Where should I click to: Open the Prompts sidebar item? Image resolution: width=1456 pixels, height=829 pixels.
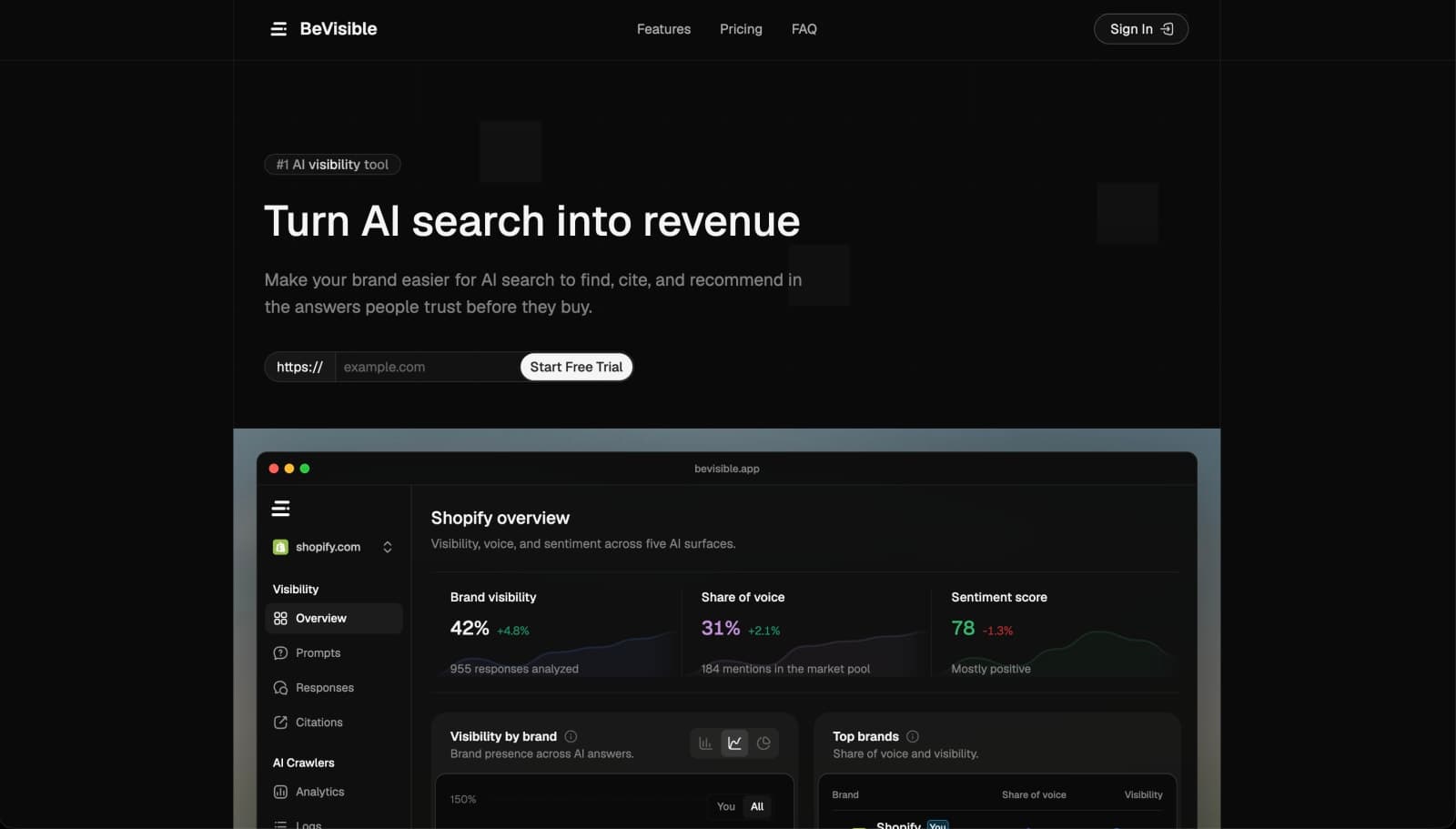(334, 653)
